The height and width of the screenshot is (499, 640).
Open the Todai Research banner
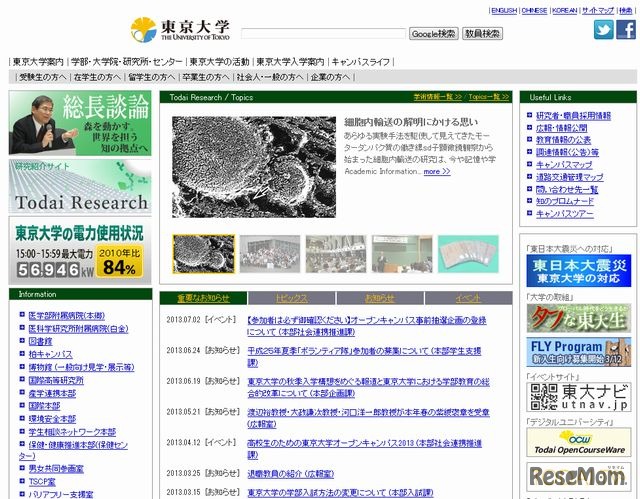(x=80, y=186)
